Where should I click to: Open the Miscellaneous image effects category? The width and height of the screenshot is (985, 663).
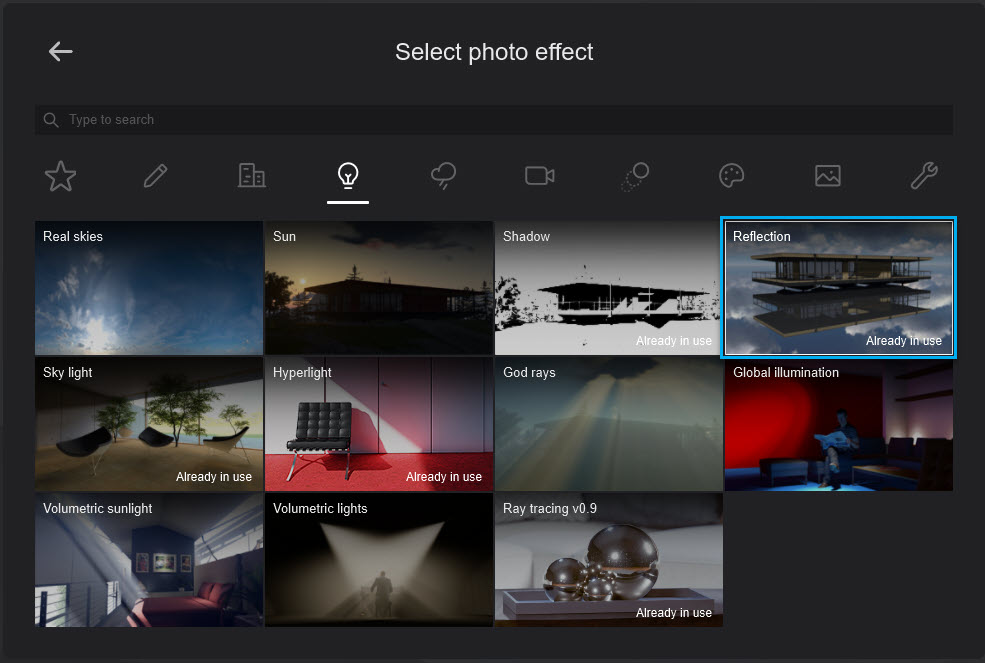click(x=827, y=175)
